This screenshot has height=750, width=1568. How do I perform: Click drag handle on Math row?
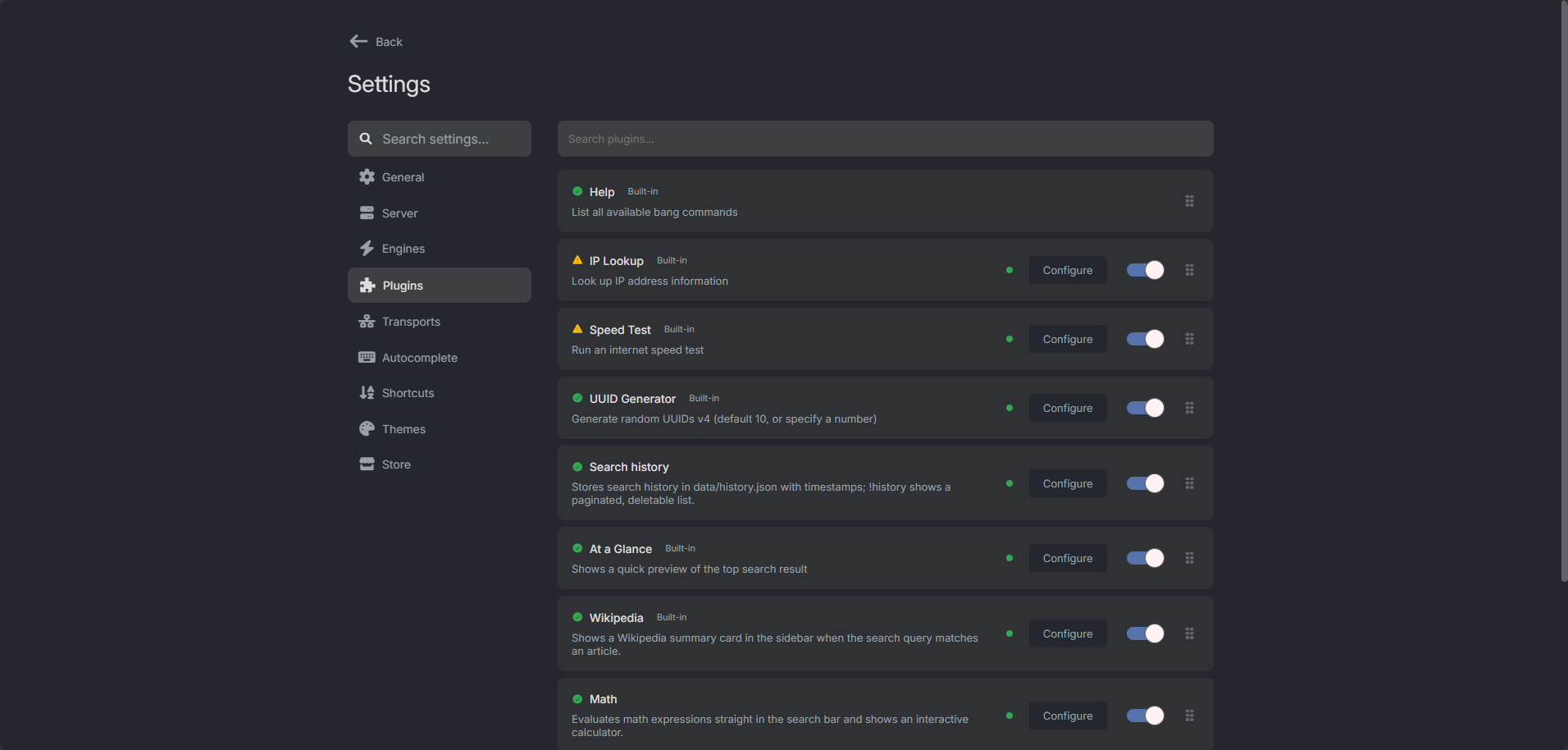1189,716
